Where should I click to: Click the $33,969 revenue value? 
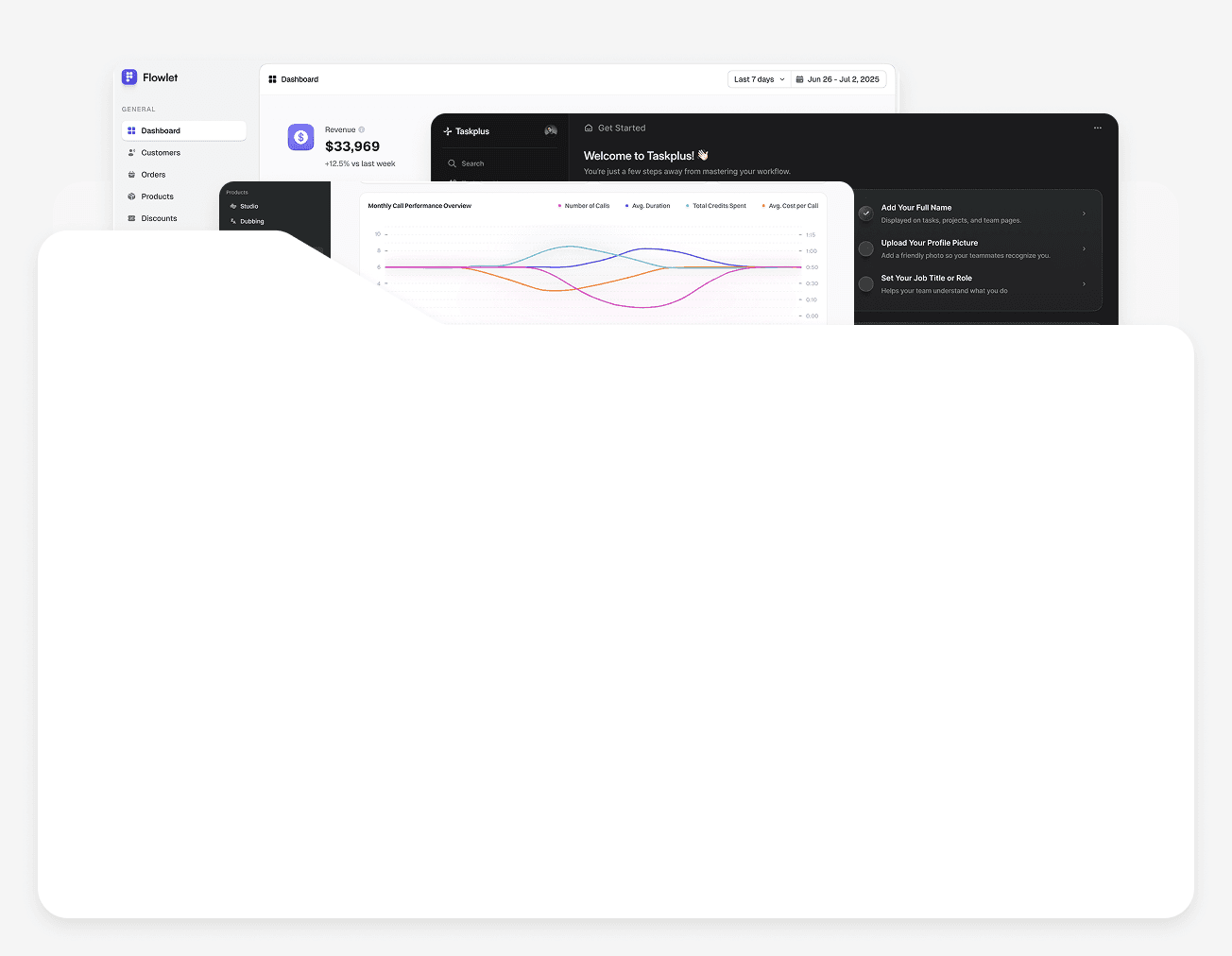point(352,146)
